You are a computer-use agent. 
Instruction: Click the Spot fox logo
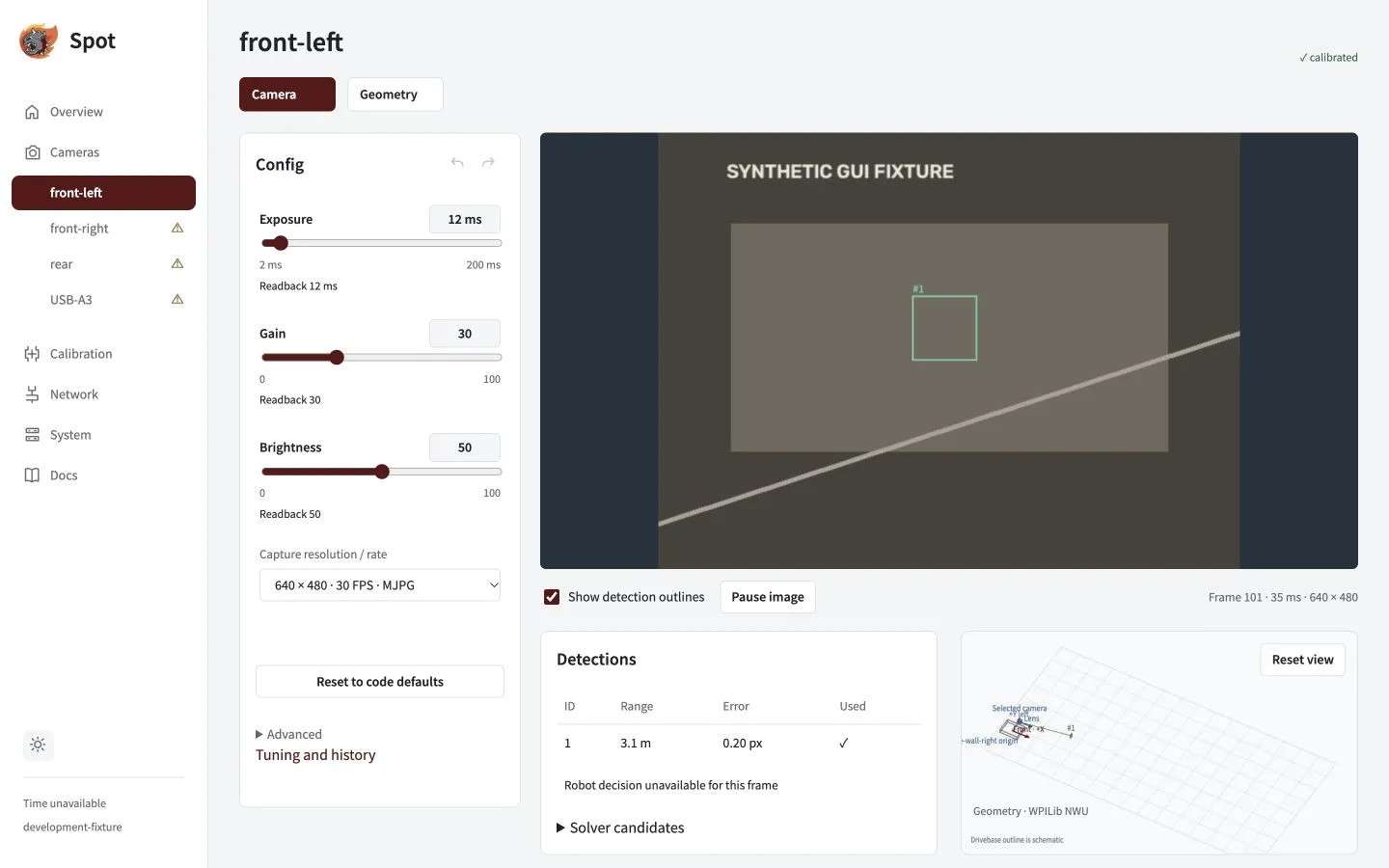click(x=39, y=41)
